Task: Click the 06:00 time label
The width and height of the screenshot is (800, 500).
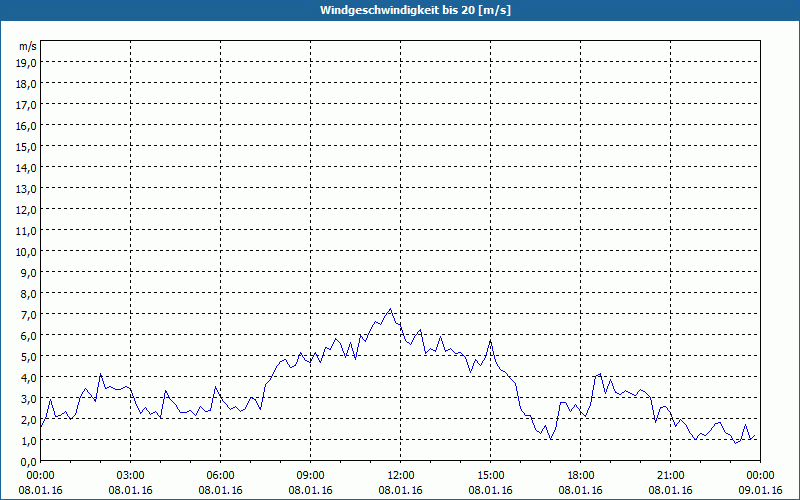Action: coord(220,476)
